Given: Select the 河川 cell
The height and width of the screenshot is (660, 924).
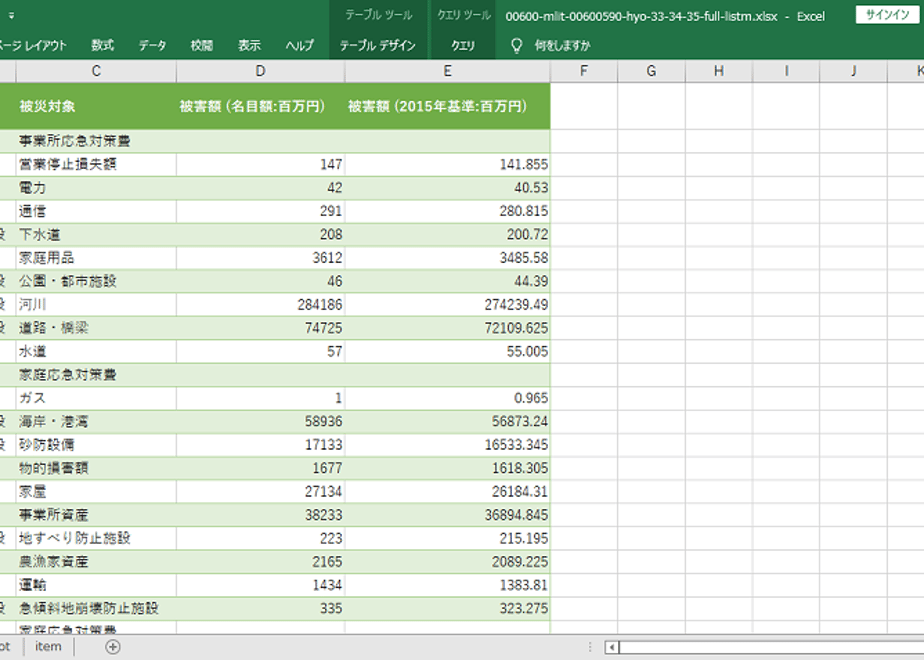Looking at the screenshot, I should 96,305.
